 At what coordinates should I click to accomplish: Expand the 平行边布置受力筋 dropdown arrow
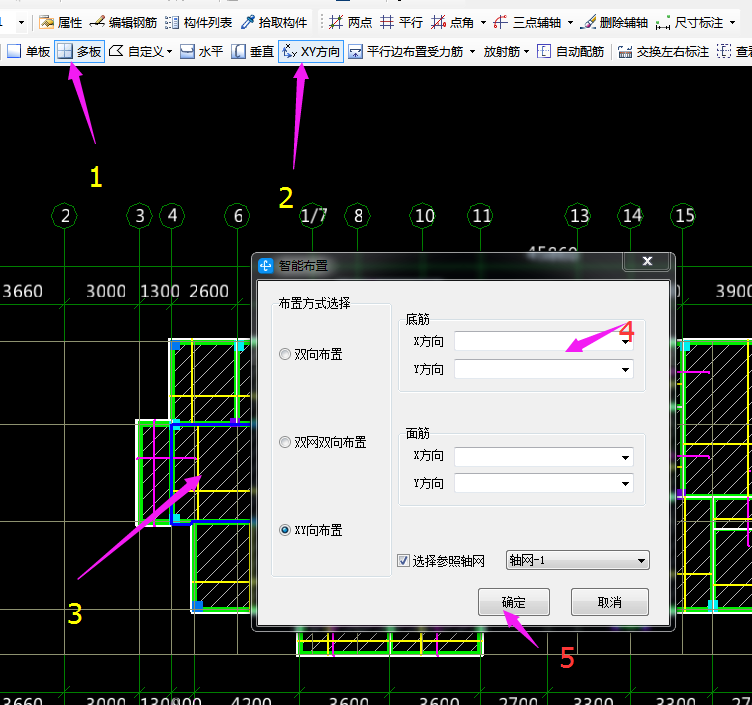coord(472,51)
